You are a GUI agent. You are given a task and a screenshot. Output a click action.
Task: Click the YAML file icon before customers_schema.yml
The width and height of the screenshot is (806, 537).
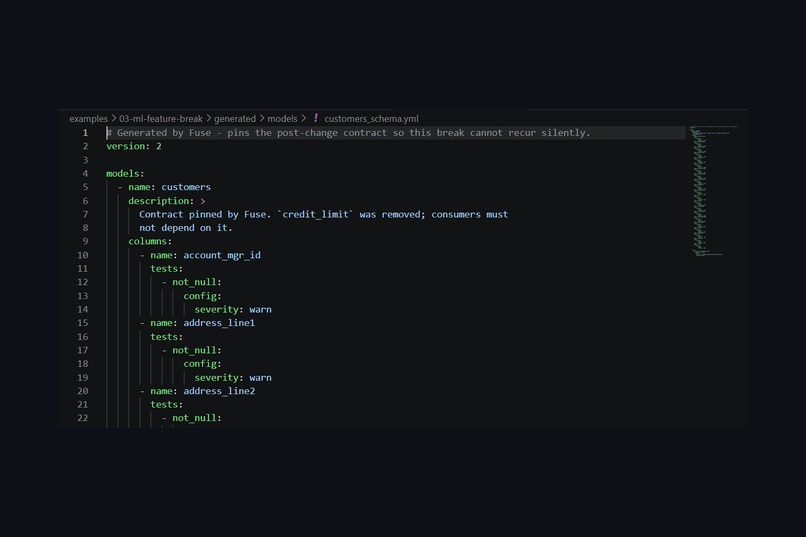(x=316, y=118)
